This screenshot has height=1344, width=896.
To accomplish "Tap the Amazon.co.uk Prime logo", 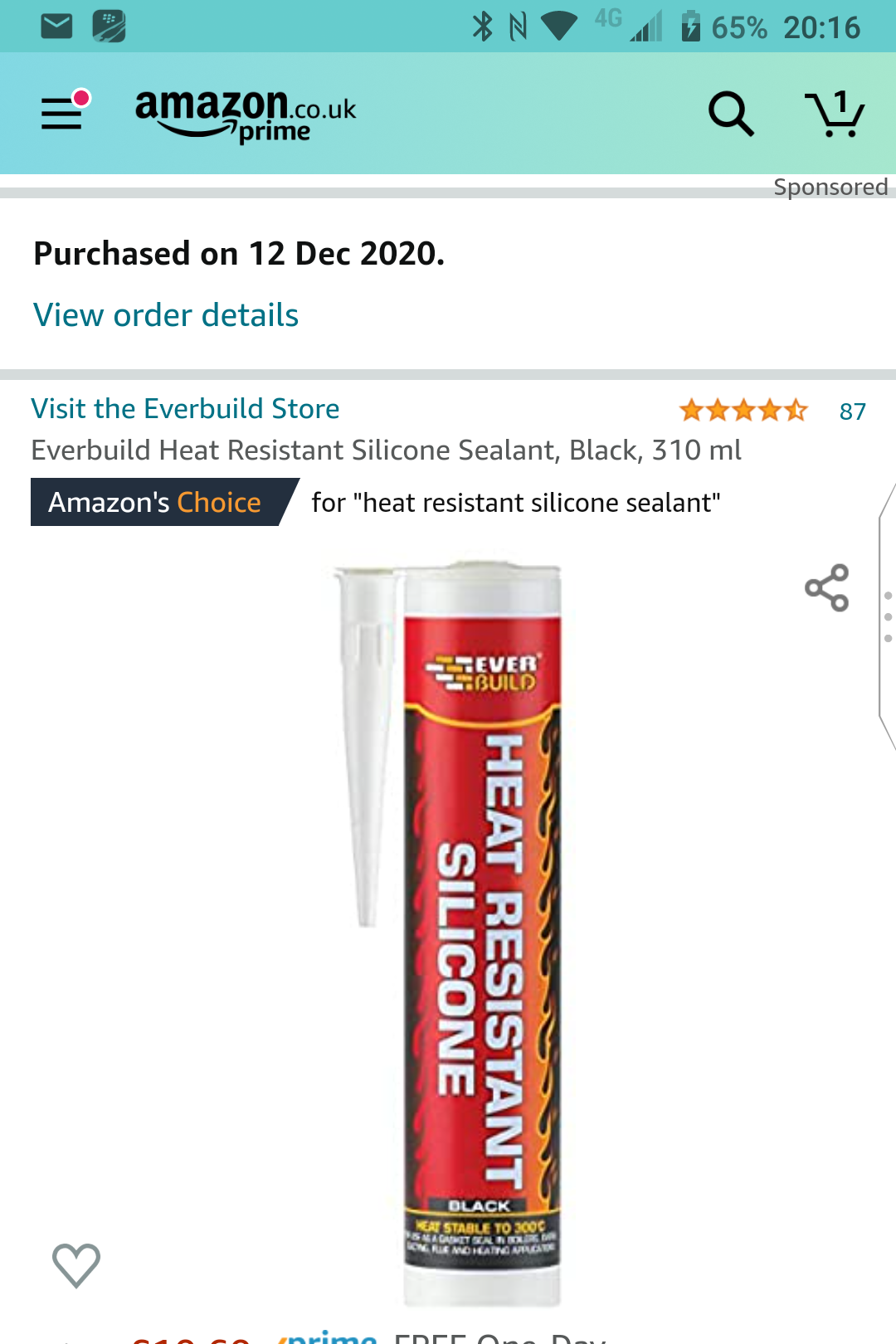I will pyautogui.click(x=246, y=115).
